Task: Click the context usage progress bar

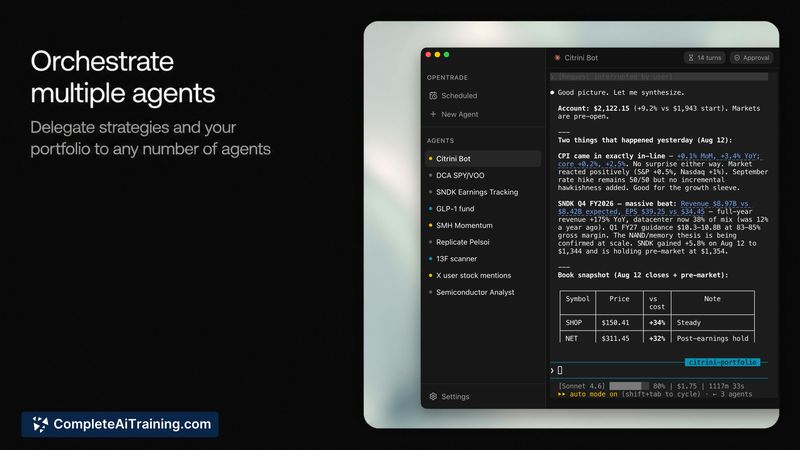Action: click(629, 386)
